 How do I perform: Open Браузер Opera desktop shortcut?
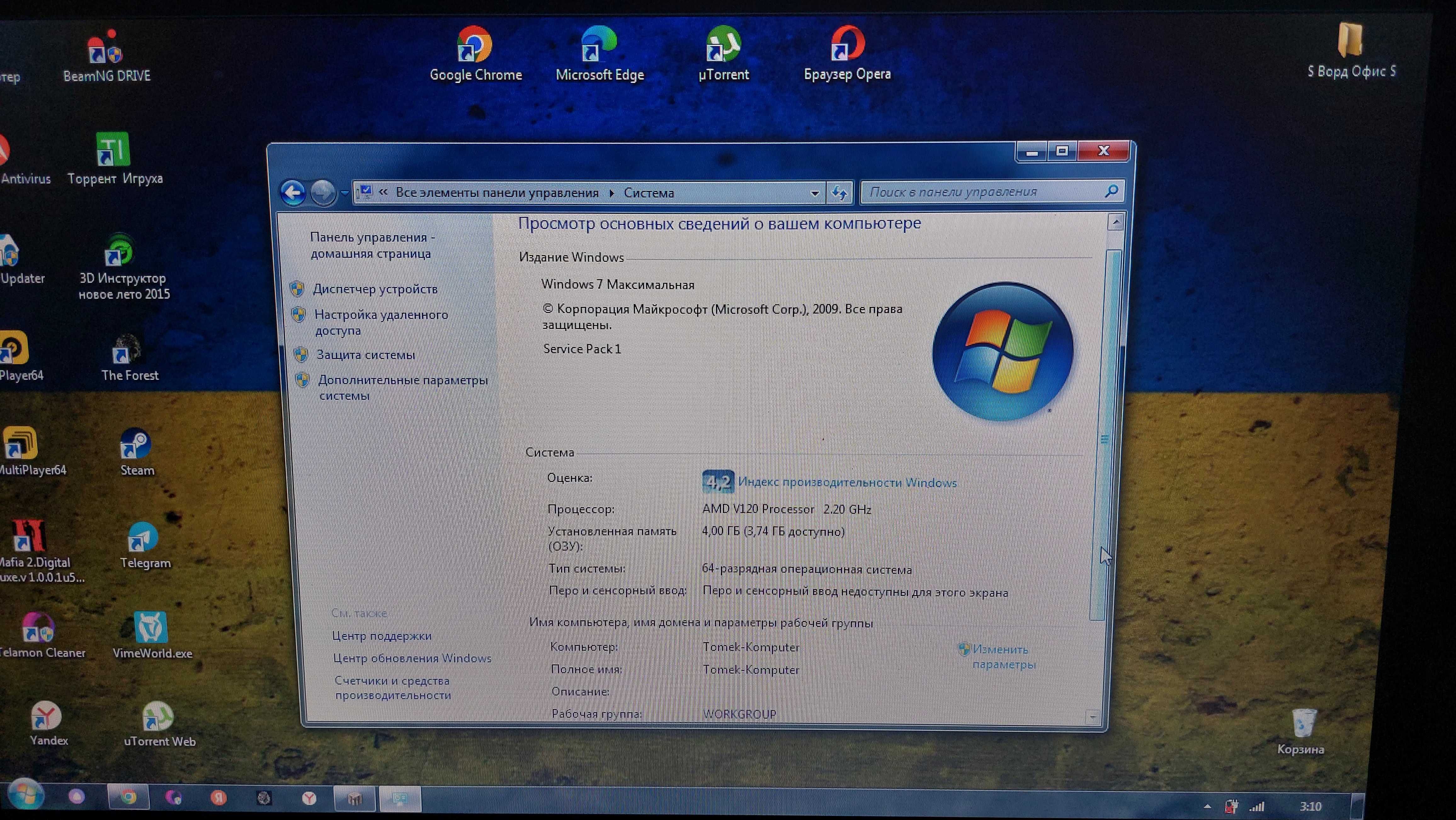[847, 54]
